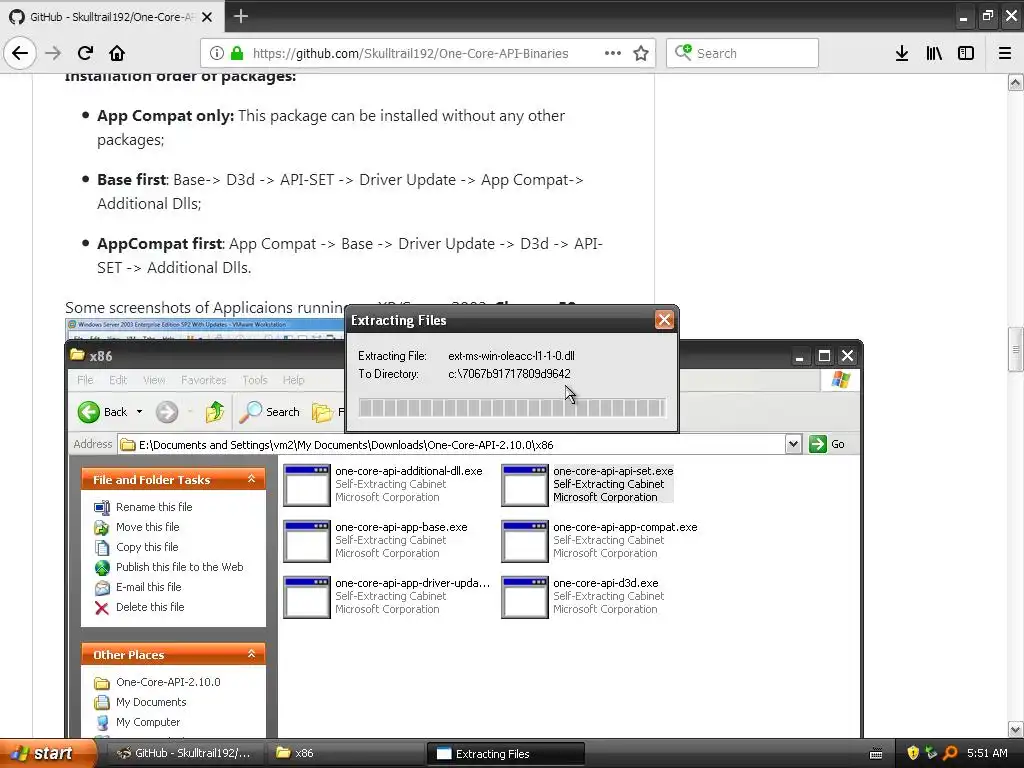The height and width of the screenshot is (768, 1024).
Task: Open Explorer's Help menu
Action: (293, 379)
